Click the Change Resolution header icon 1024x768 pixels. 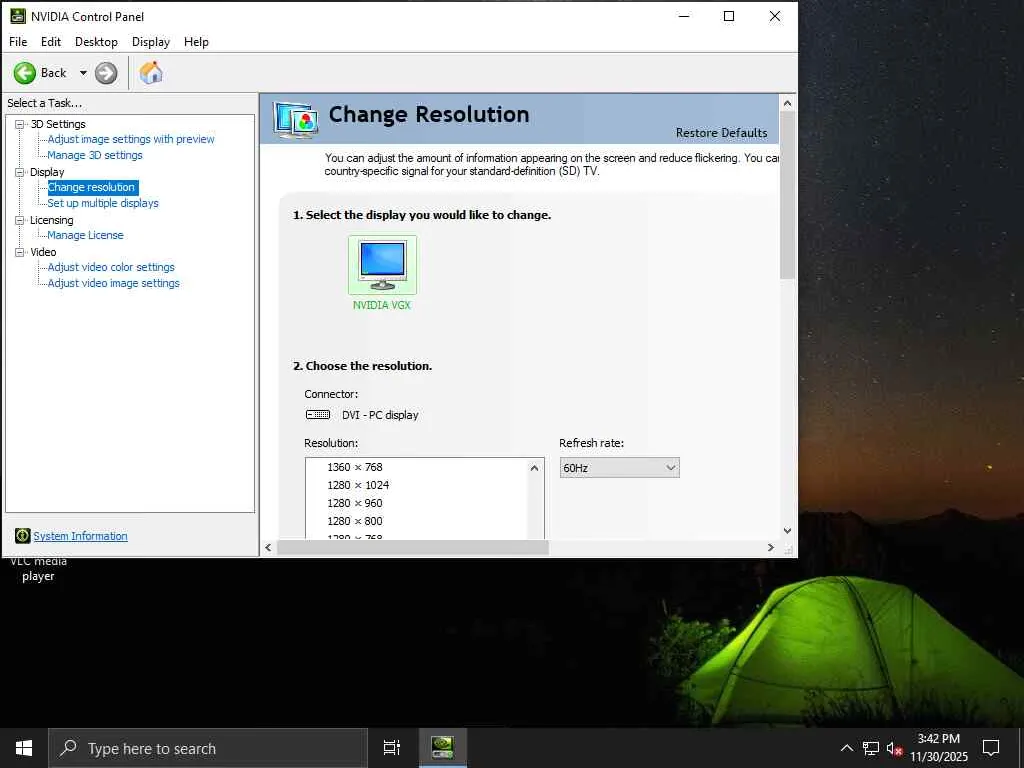coord(296,120)
